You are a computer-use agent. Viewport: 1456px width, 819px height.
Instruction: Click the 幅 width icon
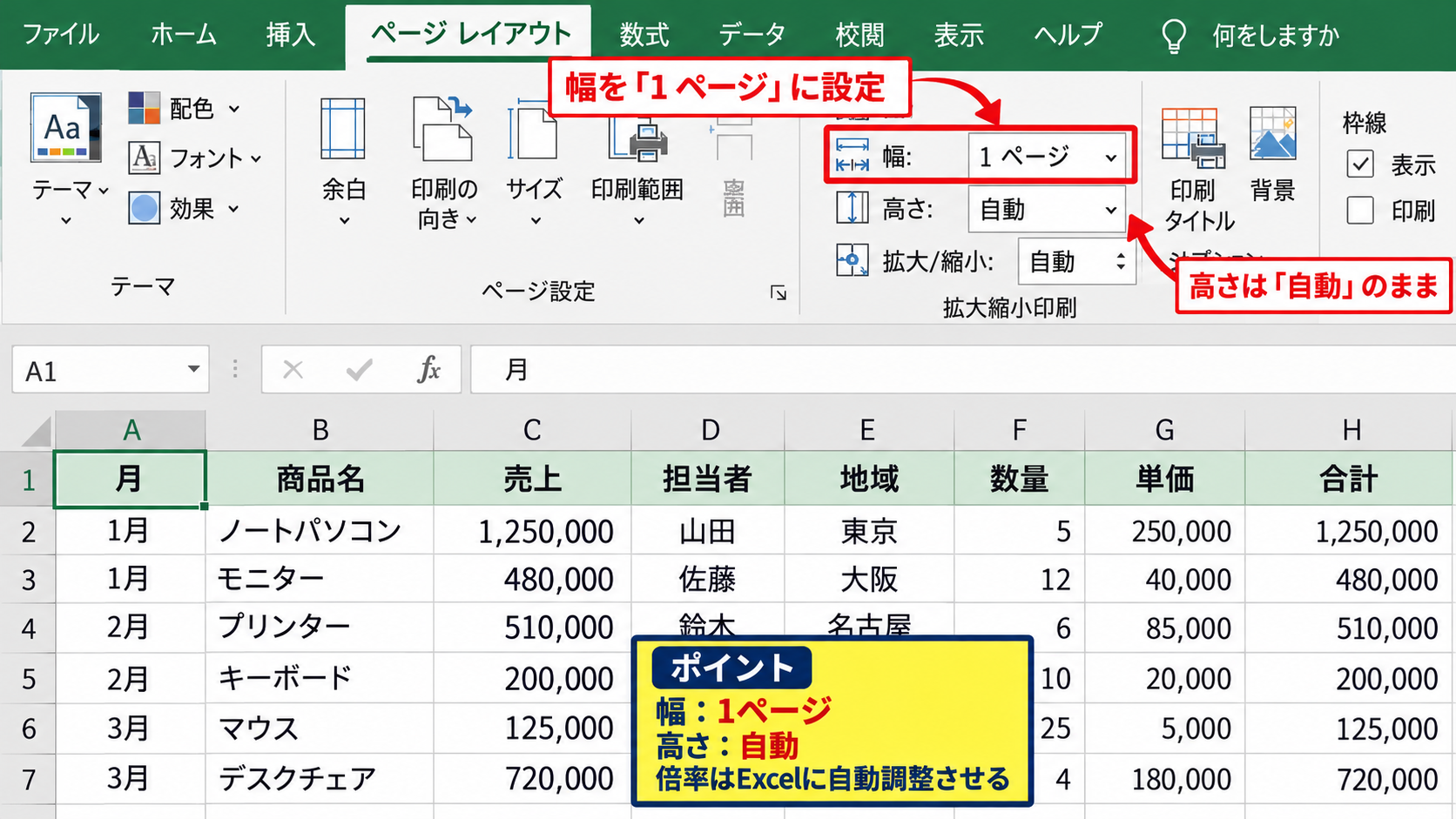852,157
